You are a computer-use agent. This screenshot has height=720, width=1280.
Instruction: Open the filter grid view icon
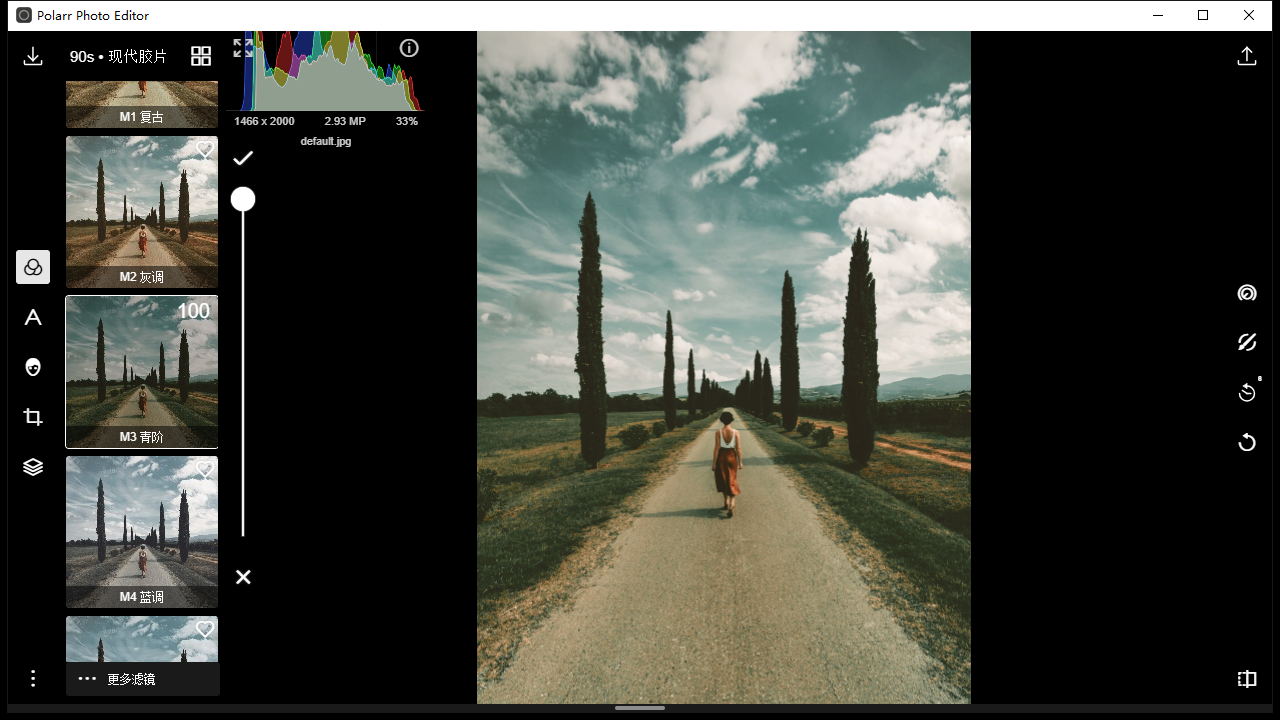pos(201,56)
